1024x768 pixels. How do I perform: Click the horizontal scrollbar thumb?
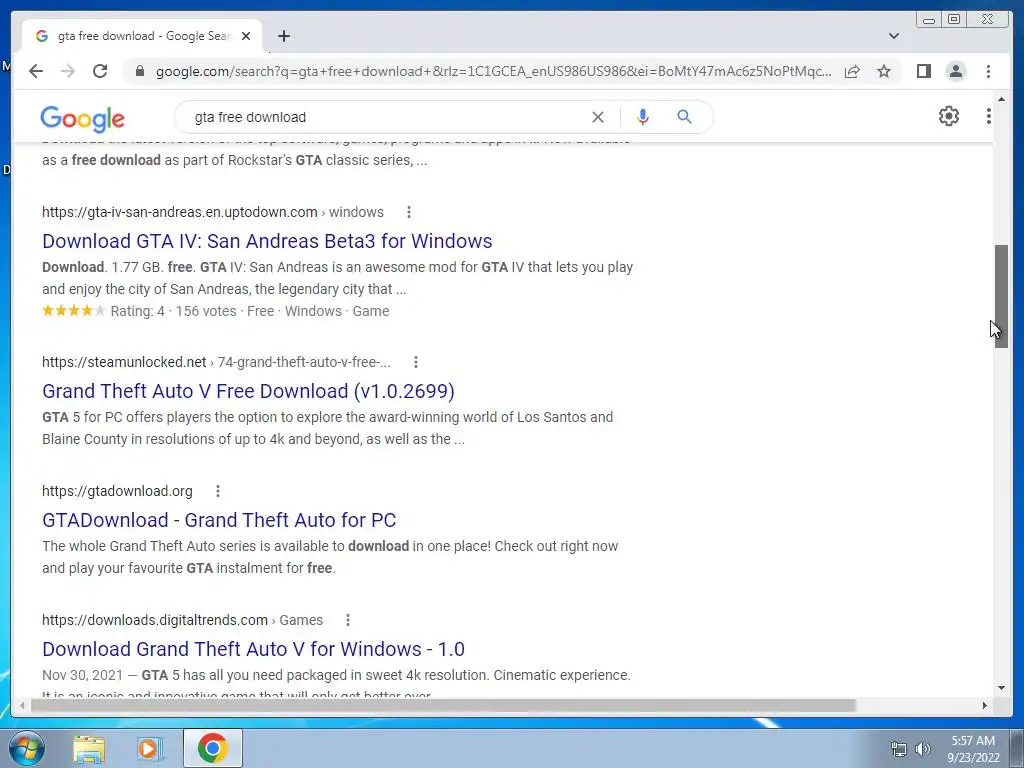(x=443, y=705)
